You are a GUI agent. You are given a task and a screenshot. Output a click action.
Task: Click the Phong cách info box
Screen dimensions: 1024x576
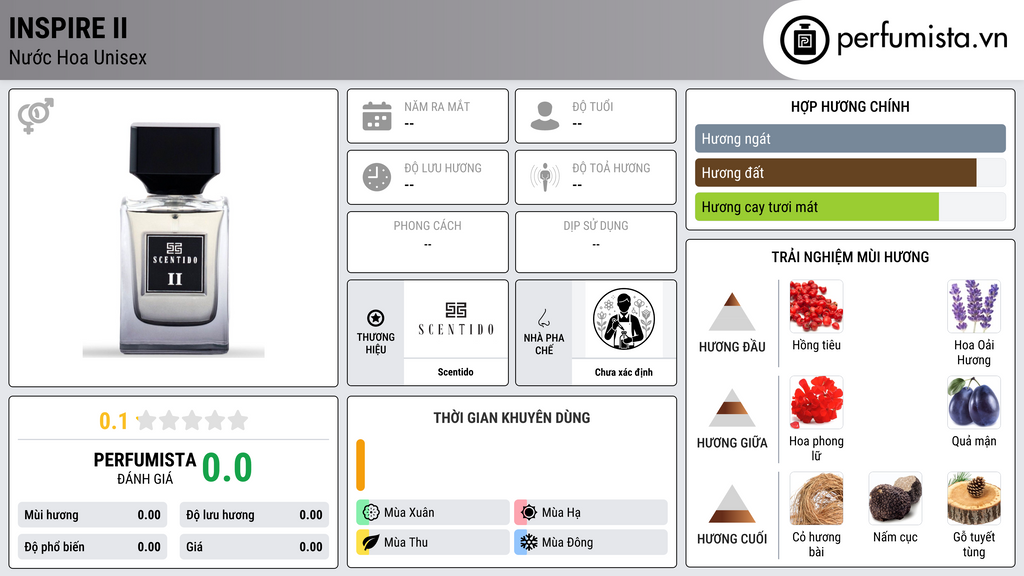[x=428, y=242]
